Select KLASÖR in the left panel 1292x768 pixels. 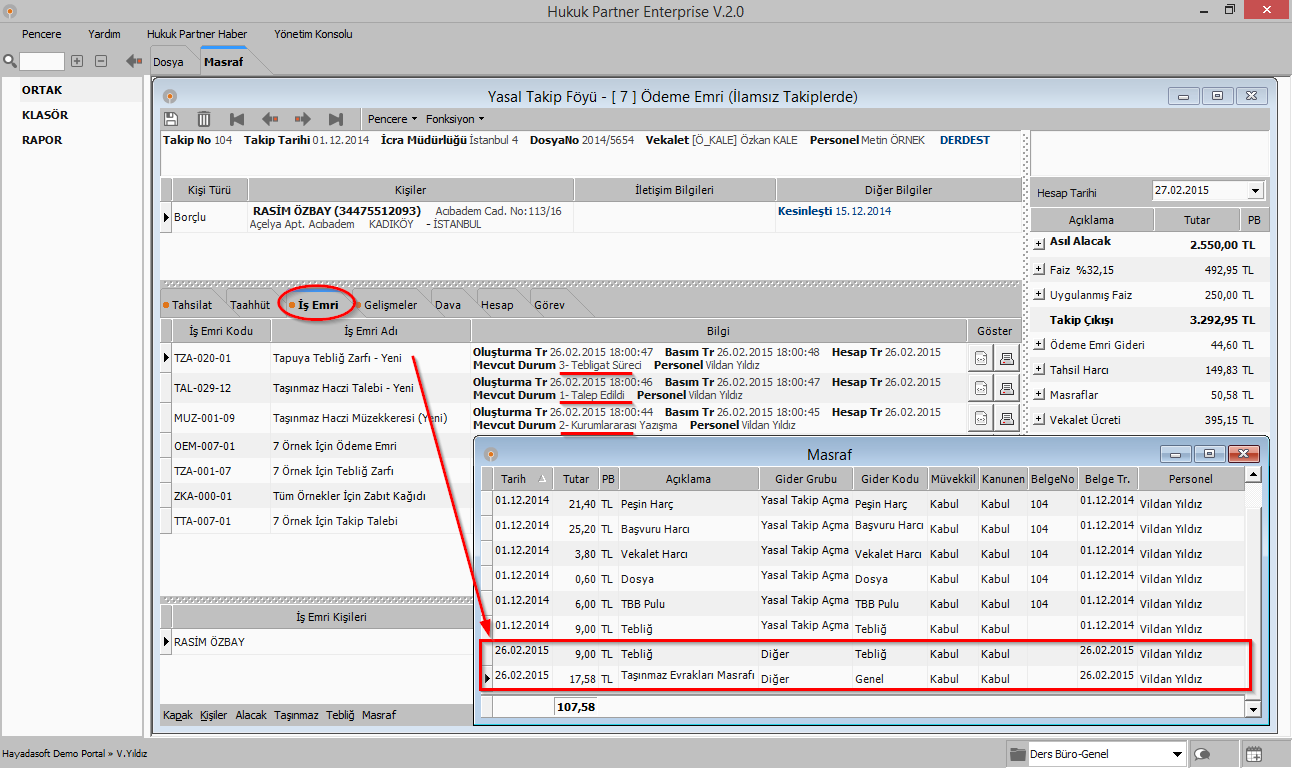pos(45,115)
